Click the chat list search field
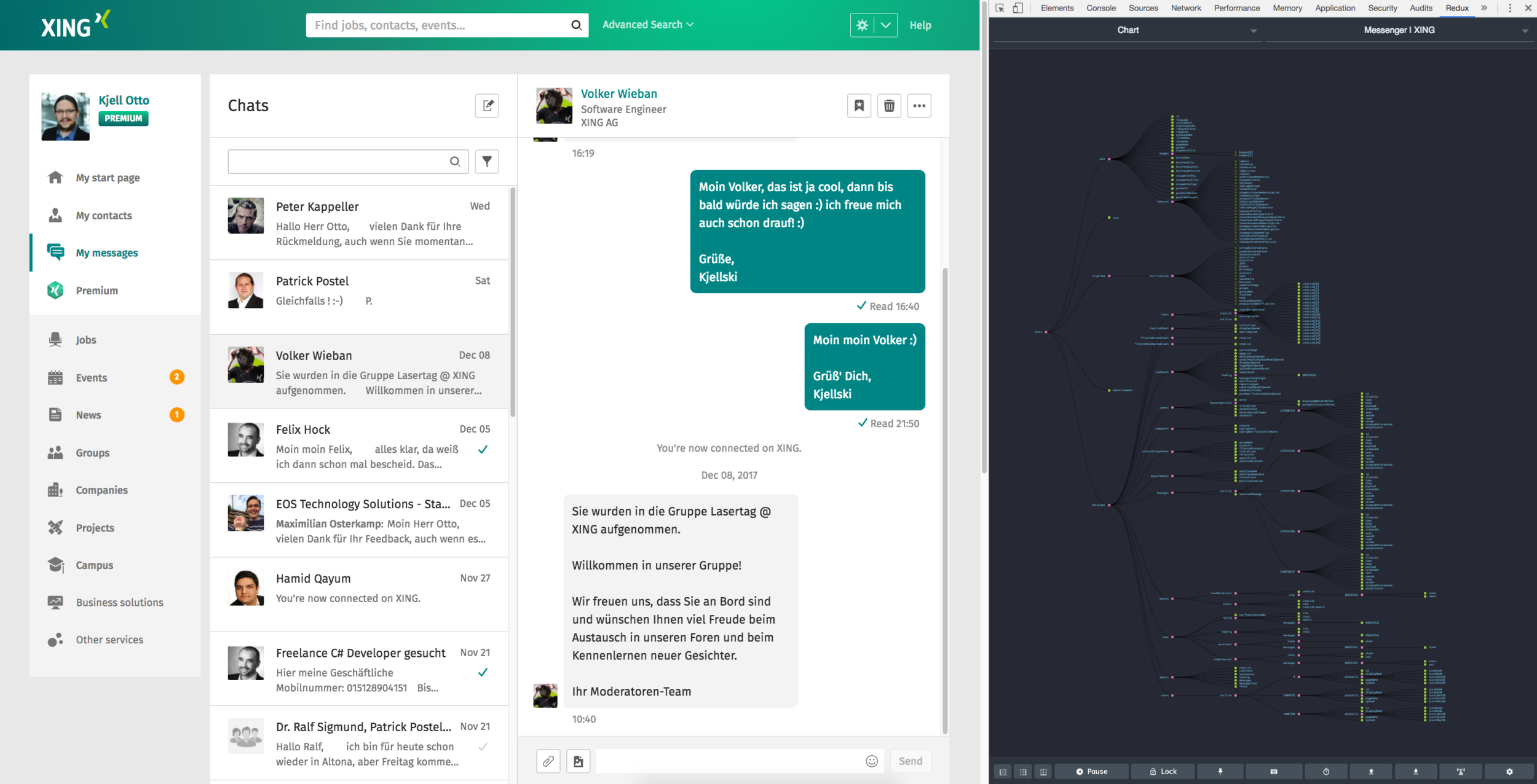Viewport: 1537px width, 784px height. point(338,162)
